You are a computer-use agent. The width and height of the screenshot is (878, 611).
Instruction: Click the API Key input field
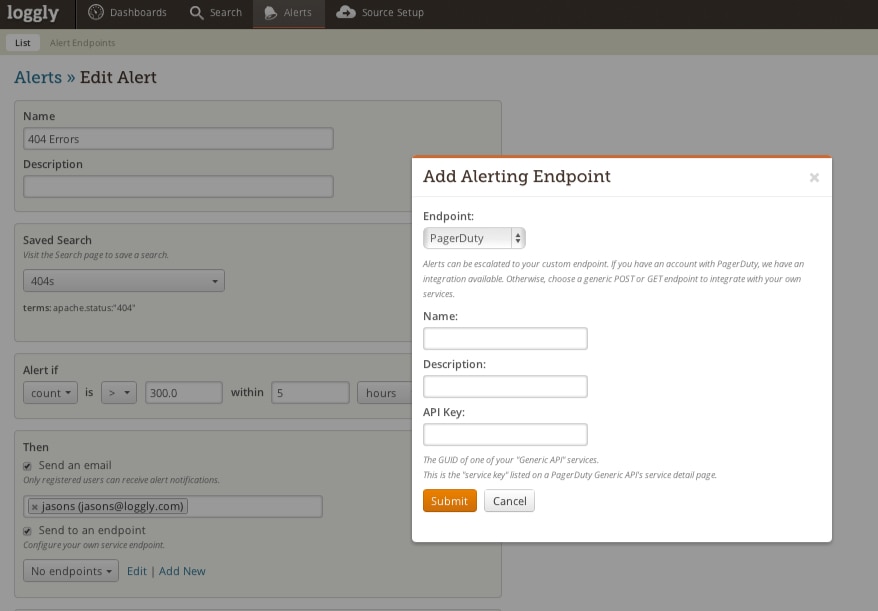[x=505, y=434]
